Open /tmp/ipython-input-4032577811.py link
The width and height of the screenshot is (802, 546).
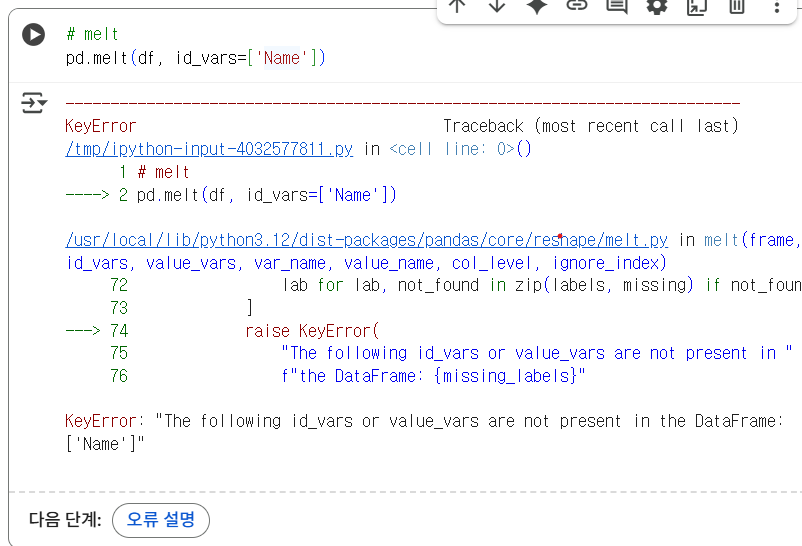(x=209, y=149)
